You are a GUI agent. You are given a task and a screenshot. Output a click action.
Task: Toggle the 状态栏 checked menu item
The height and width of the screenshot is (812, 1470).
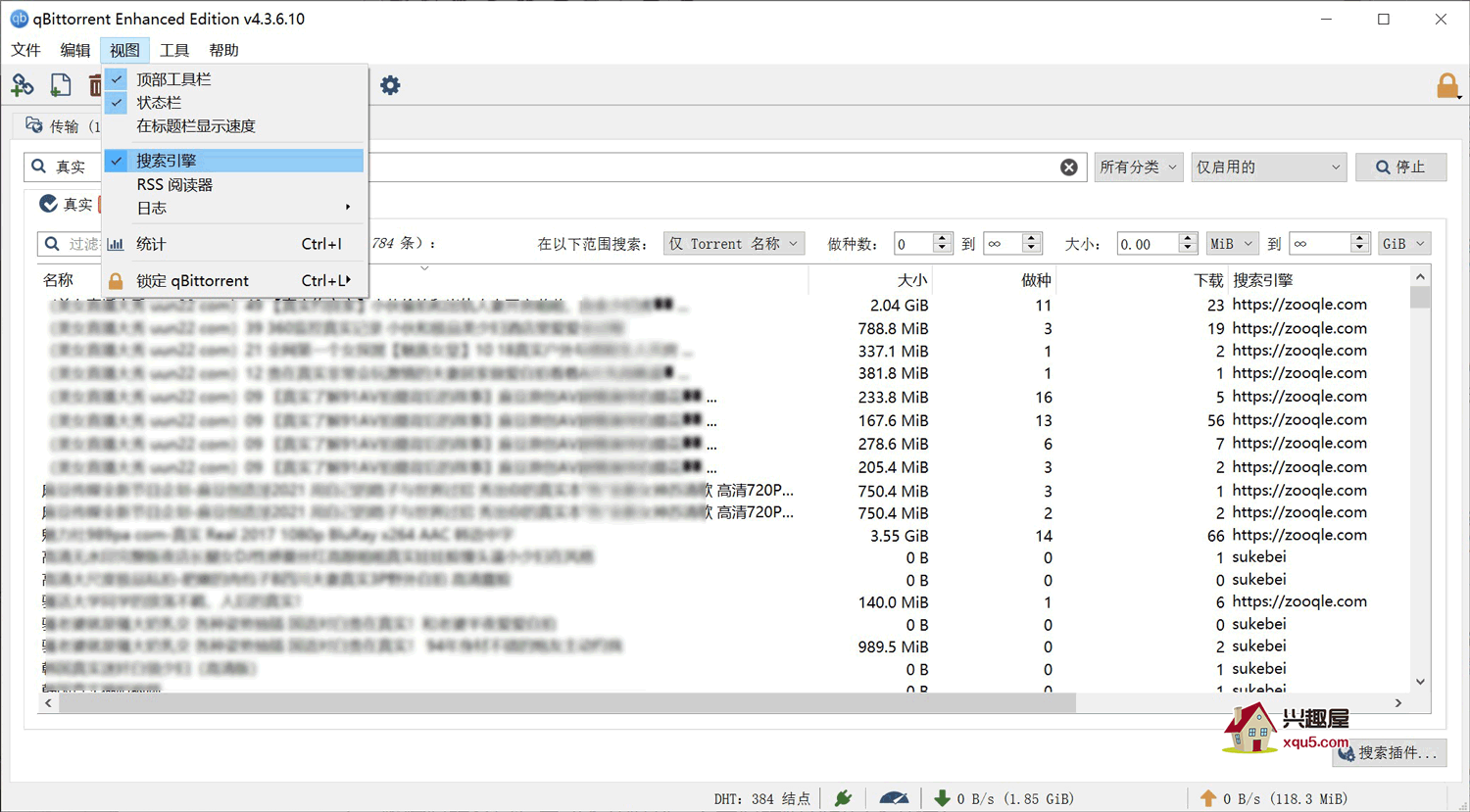234,103
